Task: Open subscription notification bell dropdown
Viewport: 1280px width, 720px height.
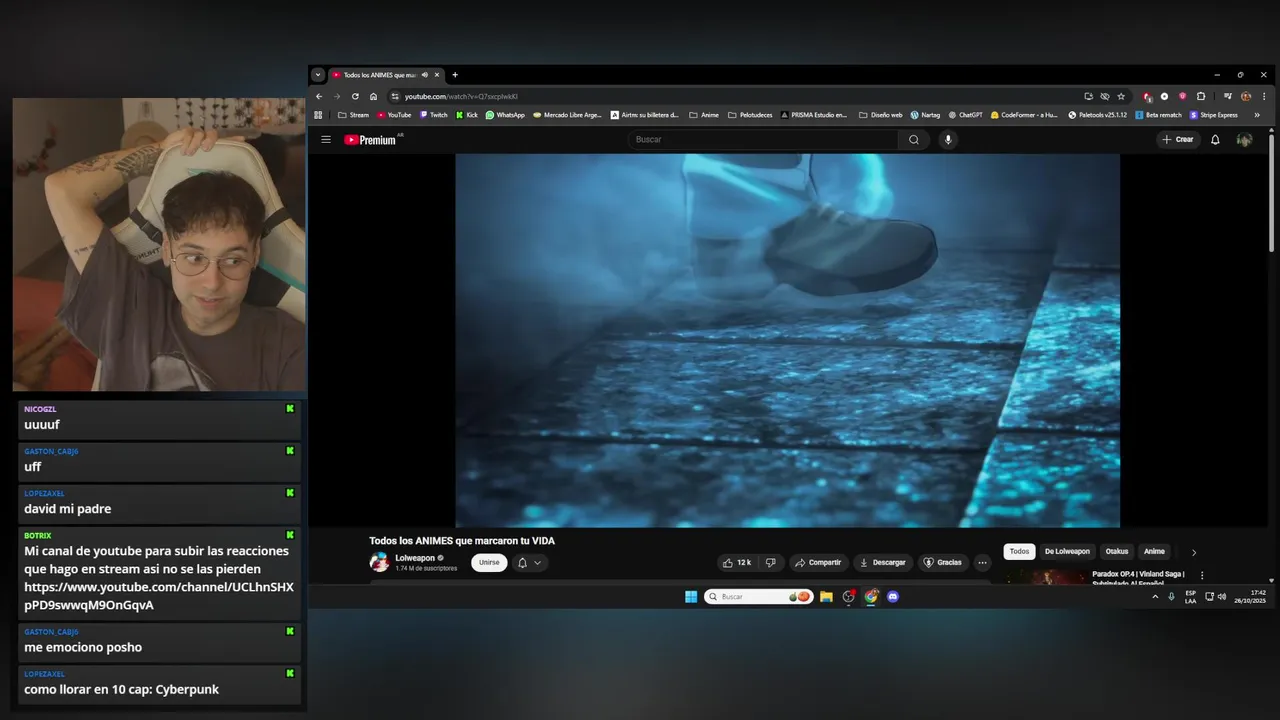Action: click(529, 563)
